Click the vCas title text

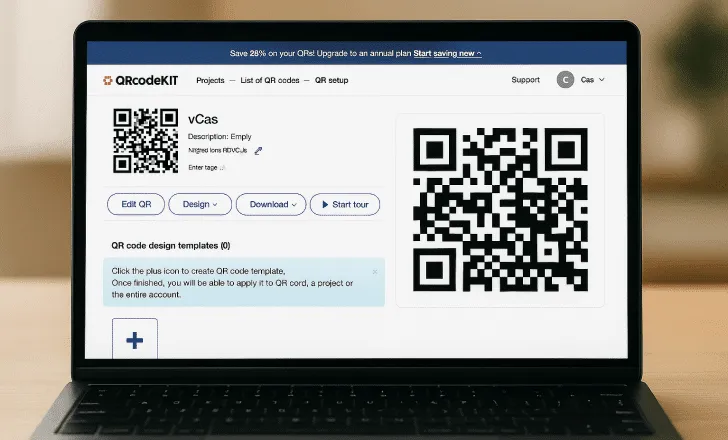(203, 119)
